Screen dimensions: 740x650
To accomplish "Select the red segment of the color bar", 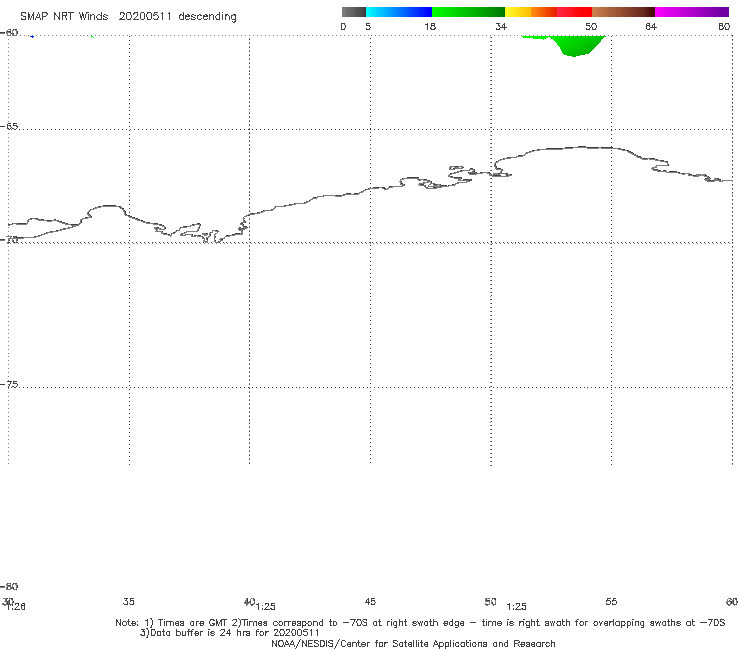I will (574, 12).
